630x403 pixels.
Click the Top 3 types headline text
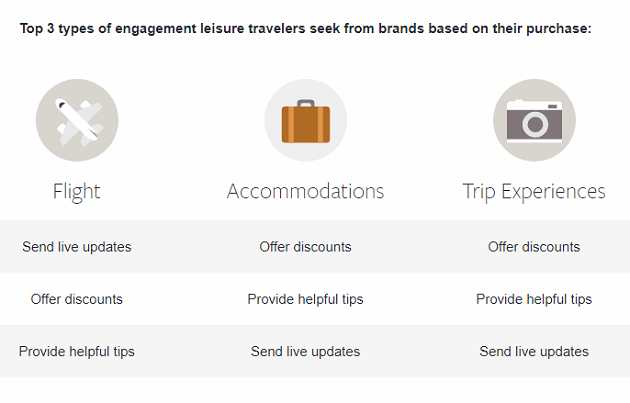[x=306, y=29]
